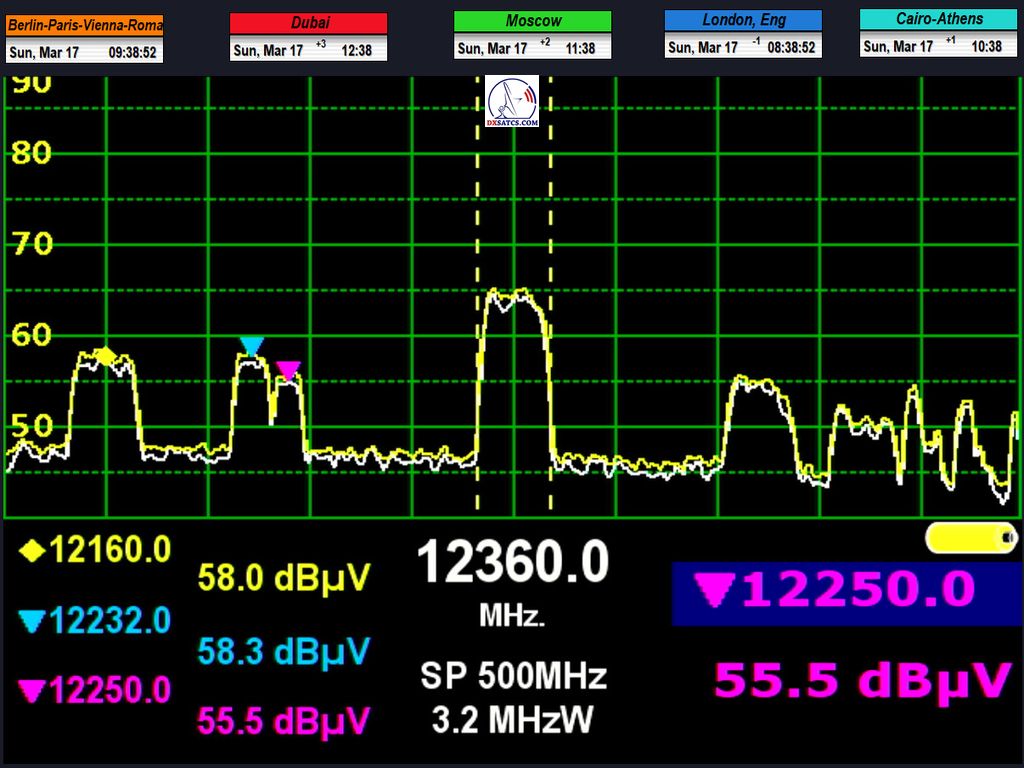Select the yellow diamond marker on the trace
This screenshot has width=1024, height=768.
click(x=105, y=355)
